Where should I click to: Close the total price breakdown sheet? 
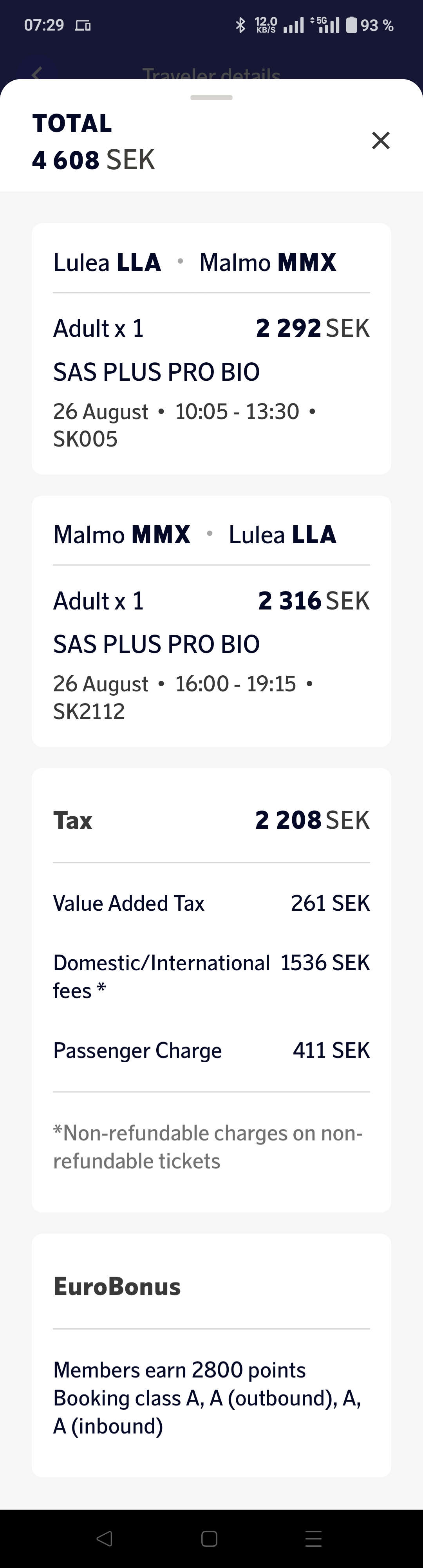(x=380, y=141)
